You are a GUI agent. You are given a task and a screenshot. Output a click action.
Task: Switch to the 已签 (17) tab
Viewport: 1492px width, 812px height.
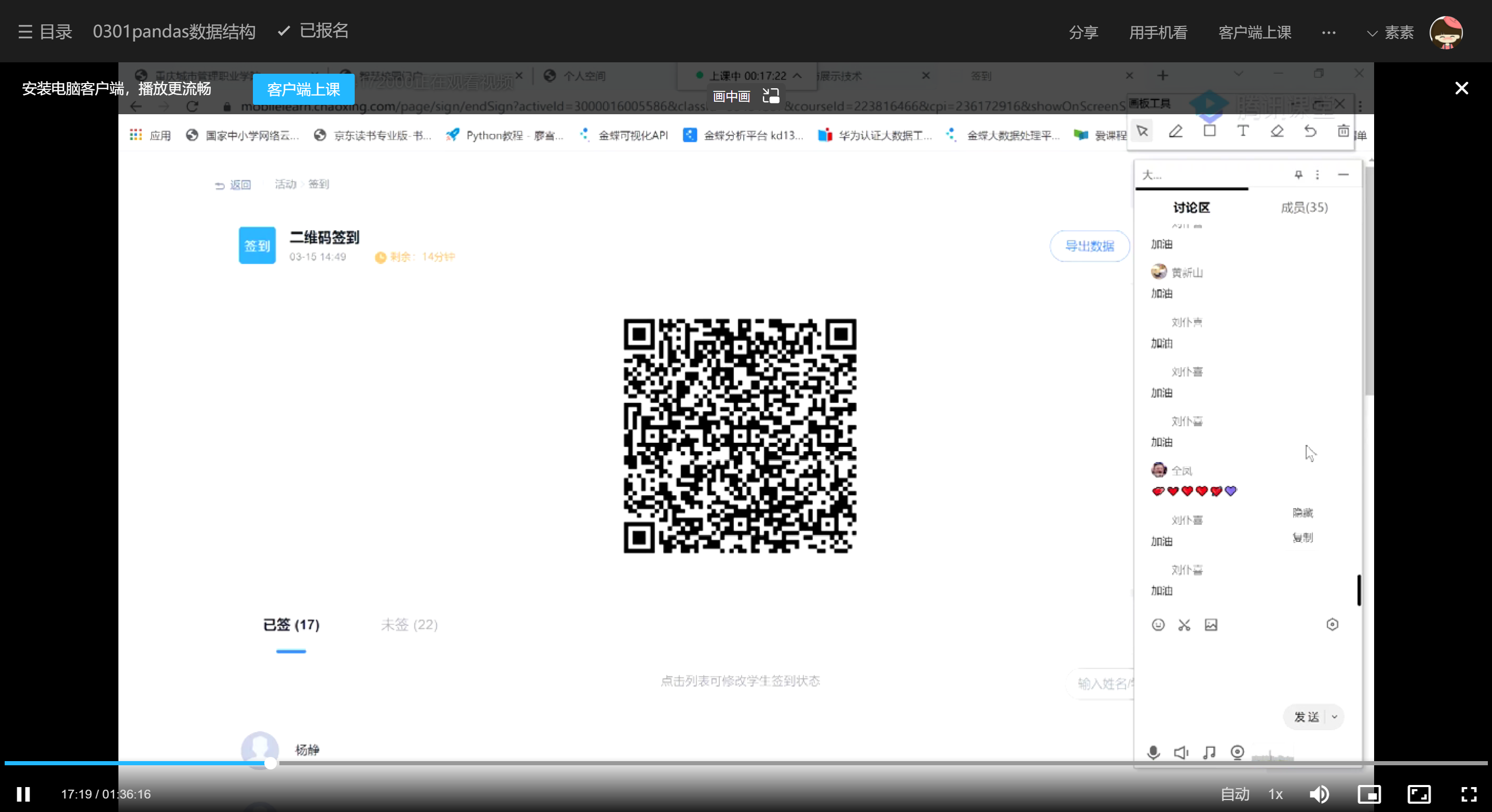[x=291, y=625]
